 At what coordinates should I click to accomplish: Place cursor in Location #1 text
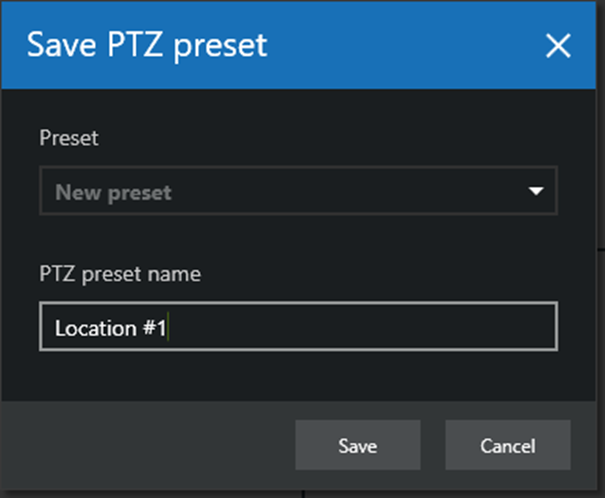(111, 328)
